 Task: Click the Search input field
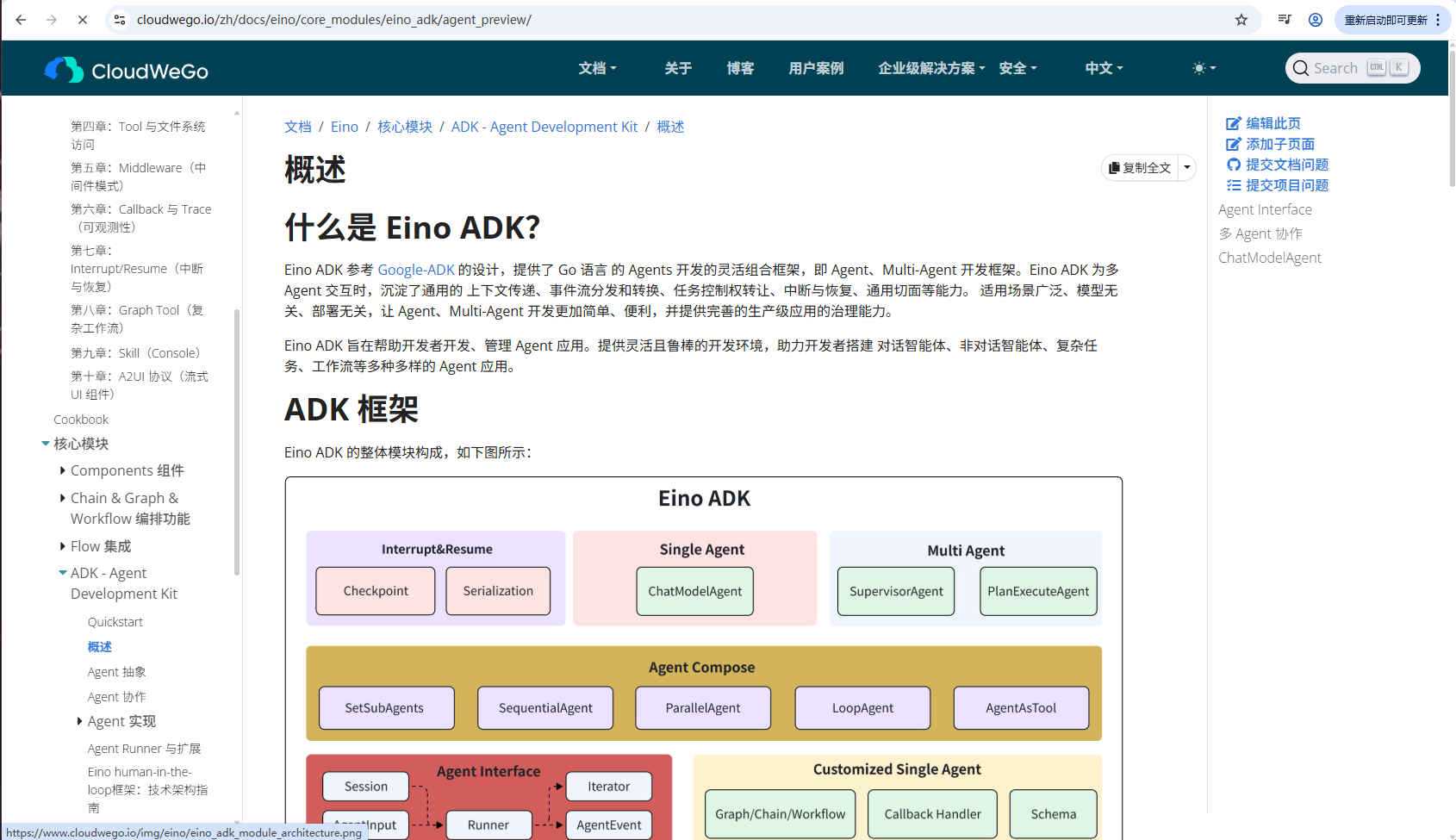tap(1353, 68)
